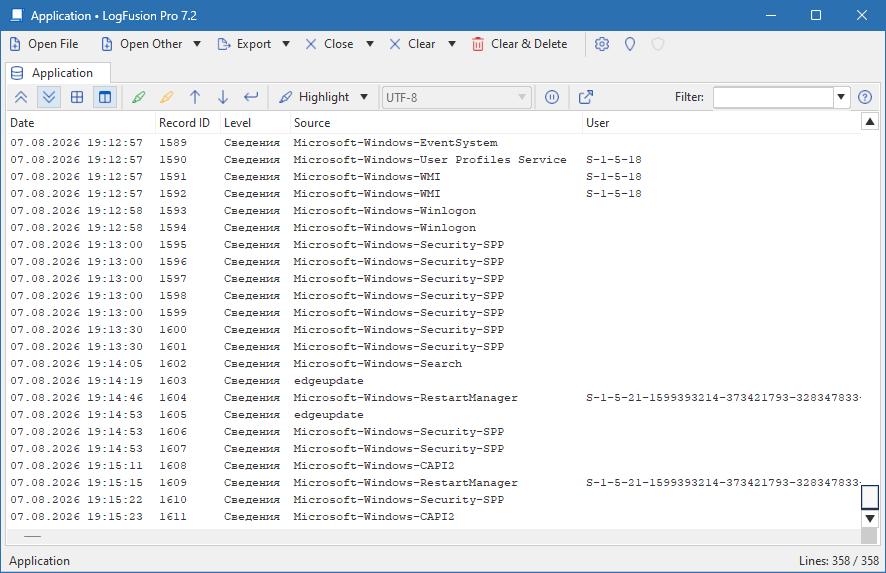Click the Clear button
Viewport: 886px width, 573px height.
412,44
